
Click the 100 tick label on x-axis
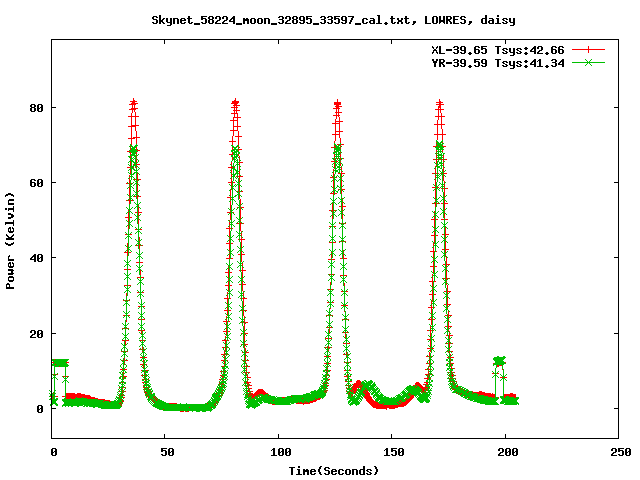280,452
